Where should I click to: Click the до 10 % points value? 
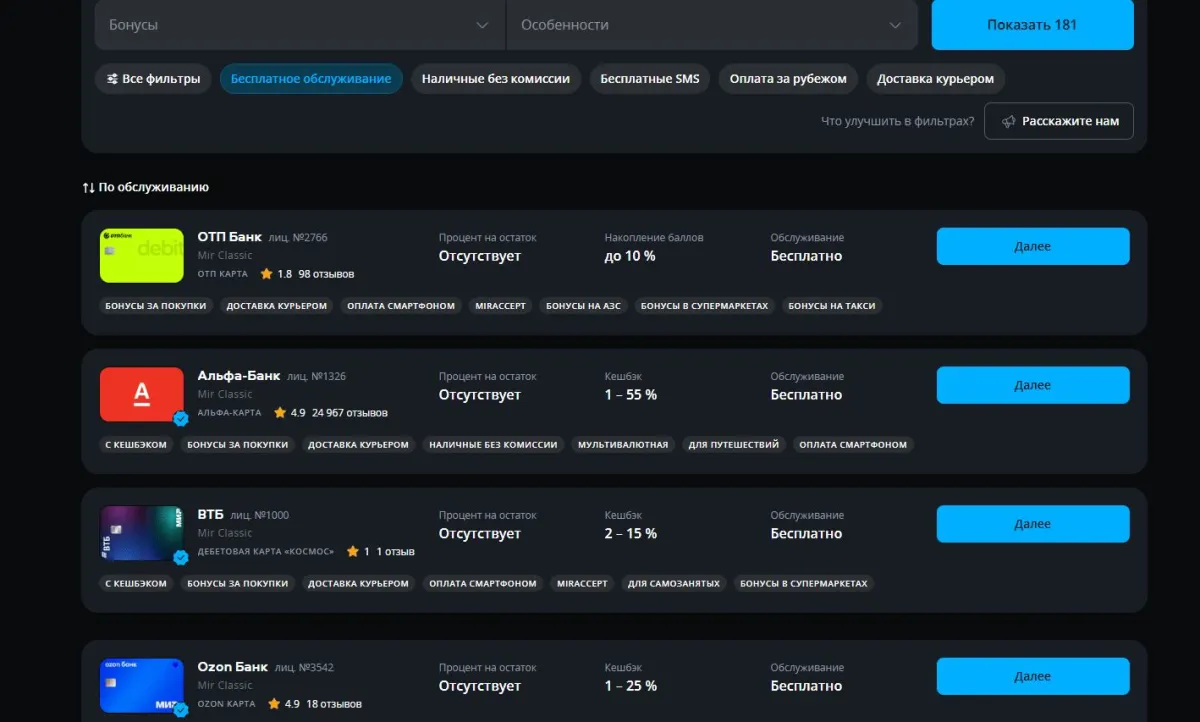coord(630,256)
